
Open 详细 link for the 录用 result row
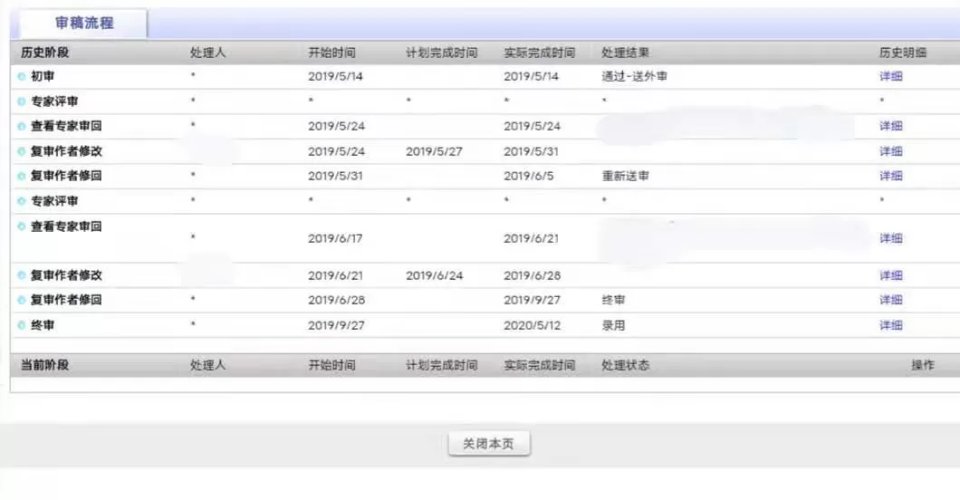coord(890,326)
